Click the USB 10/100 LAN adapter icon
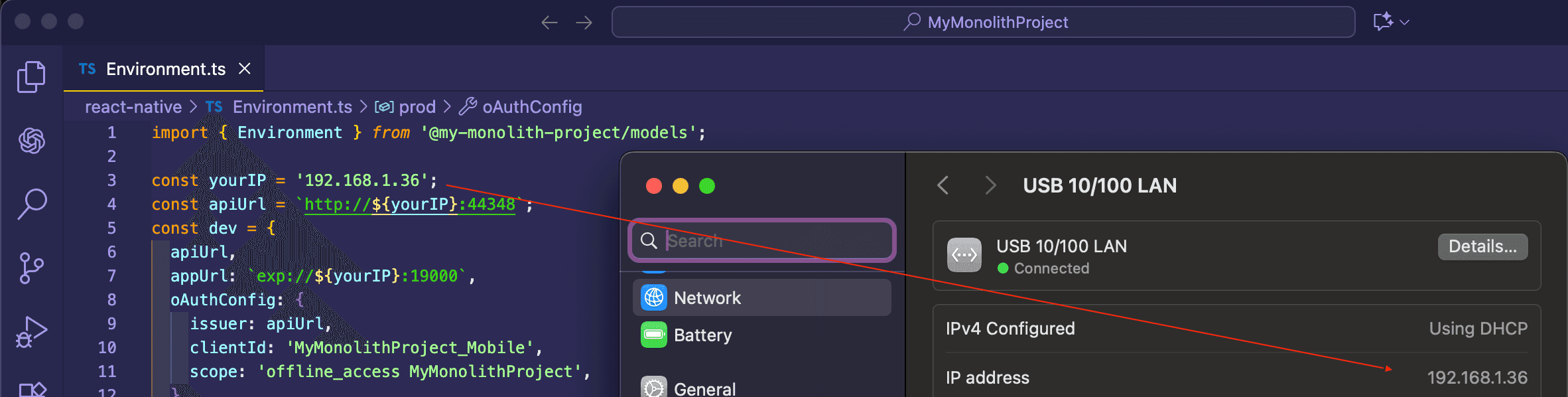Viewport: 1568px width, 397px height. (x=964, y=254)
